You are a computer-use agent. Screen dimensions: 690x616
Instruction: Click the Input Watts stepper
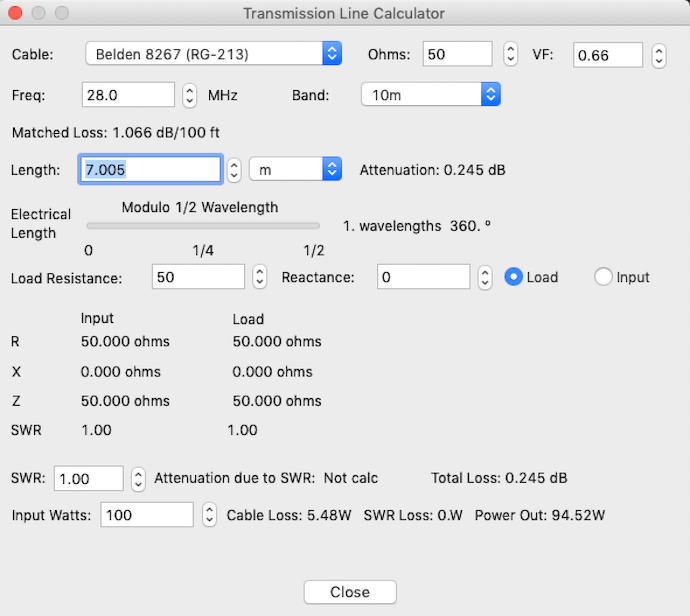click(209, 515)
